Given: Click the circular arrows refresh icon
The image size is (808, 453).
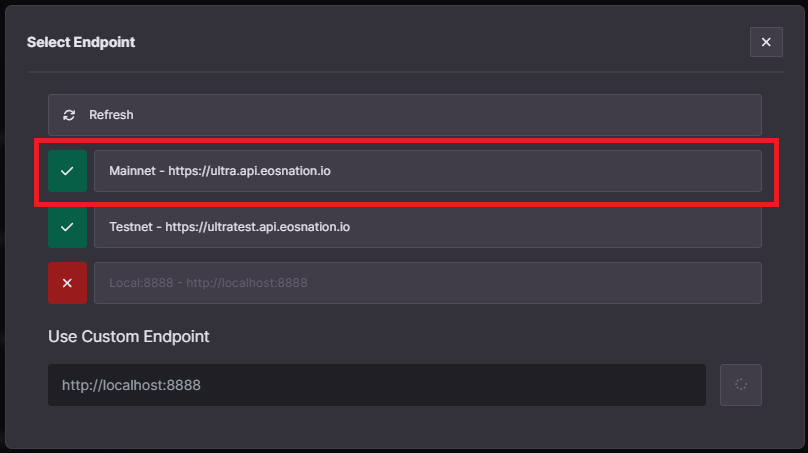Looking at the screenshot, I should [x=69, y=115].
